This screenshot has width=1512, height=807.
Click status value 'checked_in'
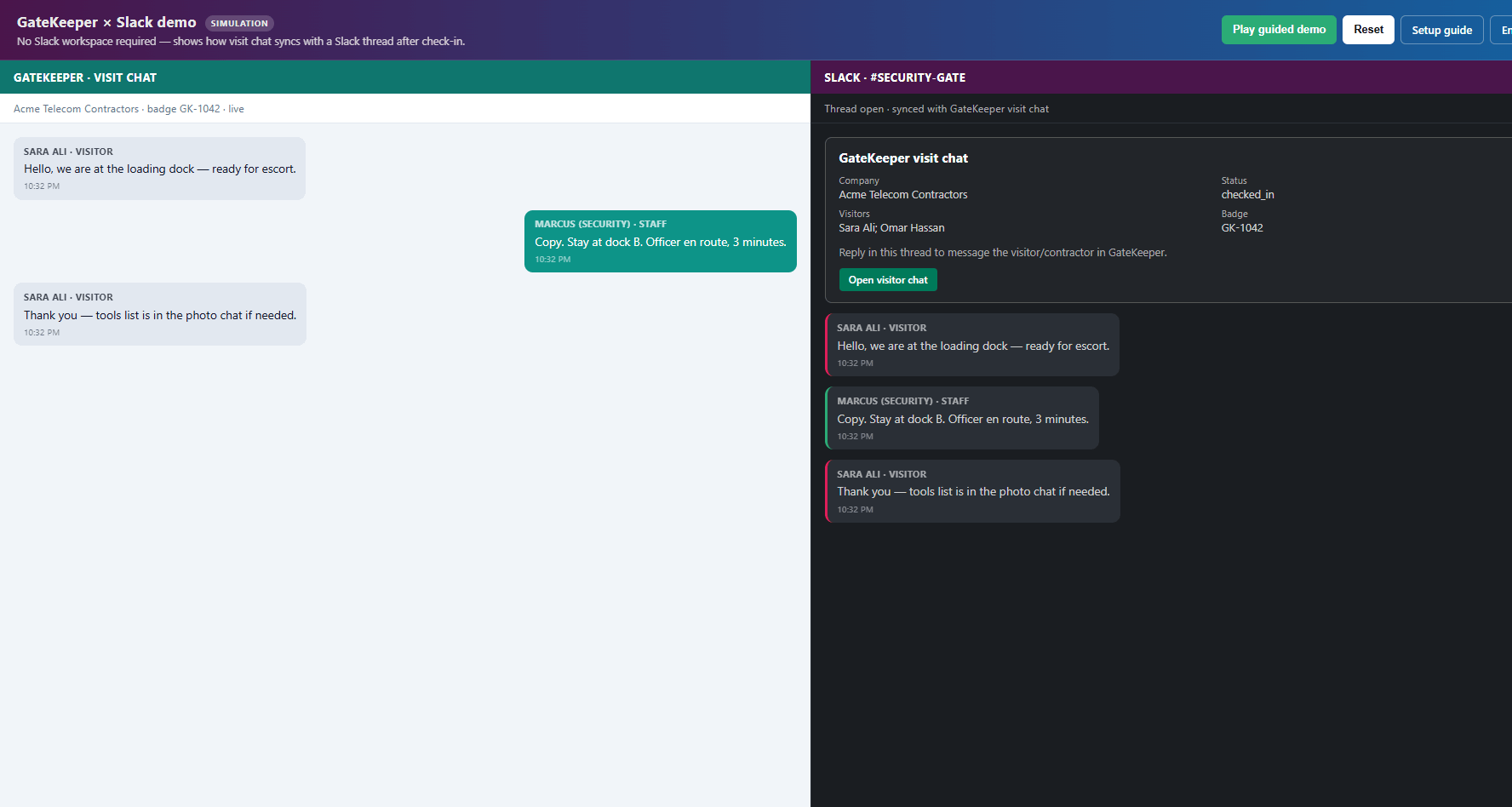click(1247, 195)
